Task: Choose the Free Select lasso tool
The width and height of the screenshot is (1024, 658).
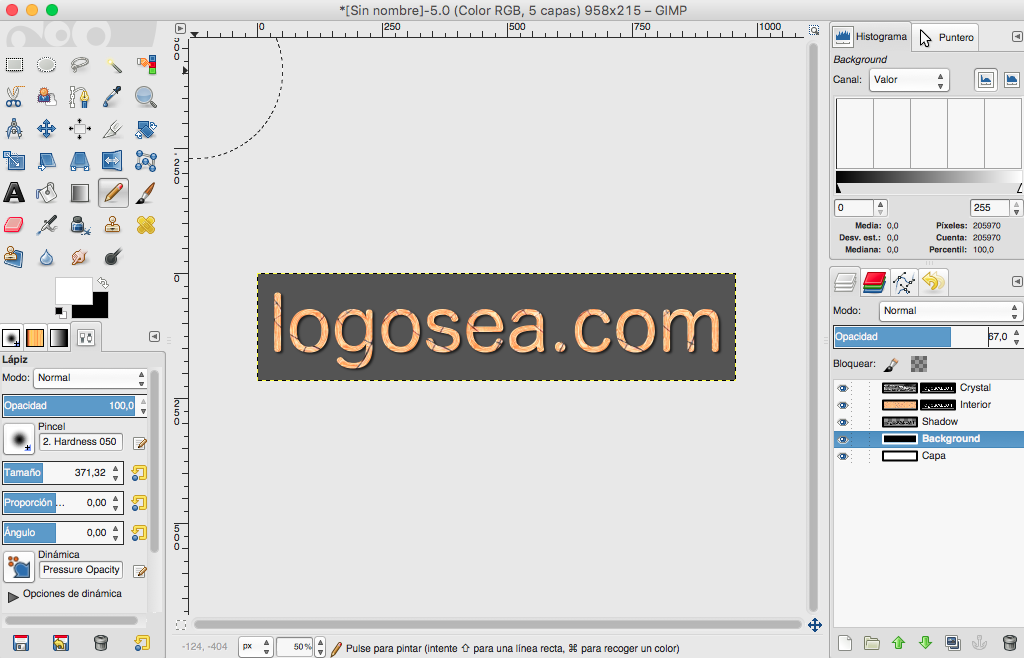Action: [x=80, y=64]
